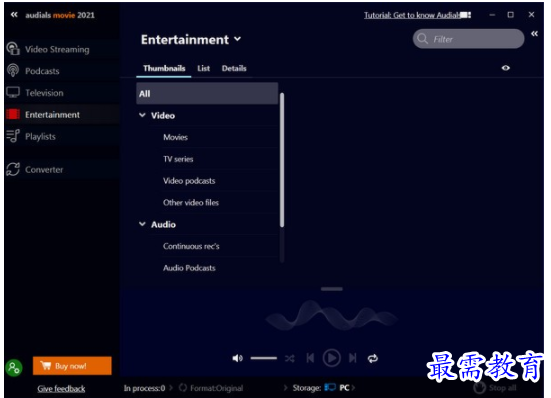Select the Movies category
Image resolution: width=551 pixels, height=398 pixels.
point(175,137)
